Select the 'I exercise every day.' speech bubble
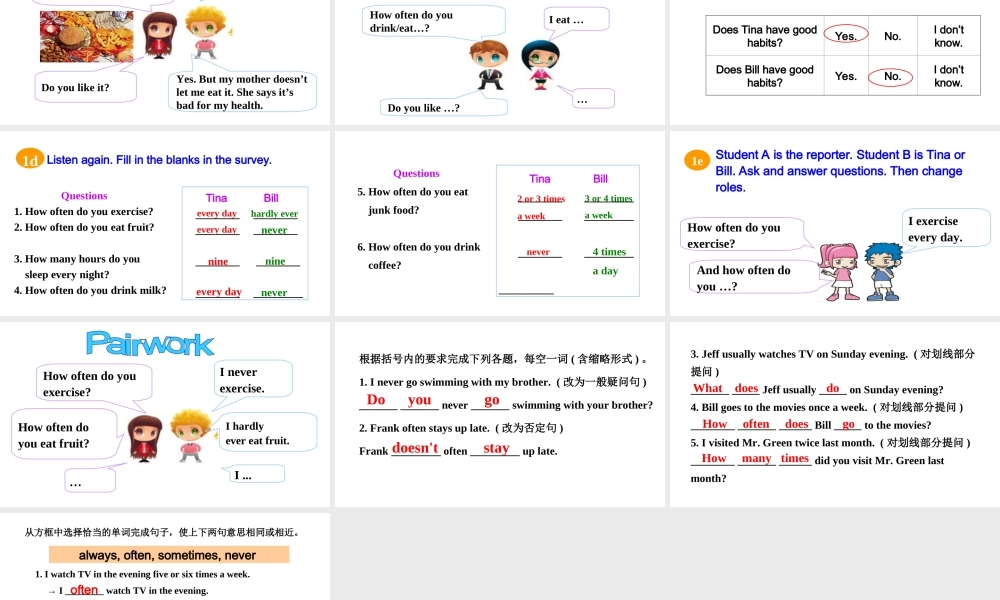 pyautogui.click(x=944, y=229)
